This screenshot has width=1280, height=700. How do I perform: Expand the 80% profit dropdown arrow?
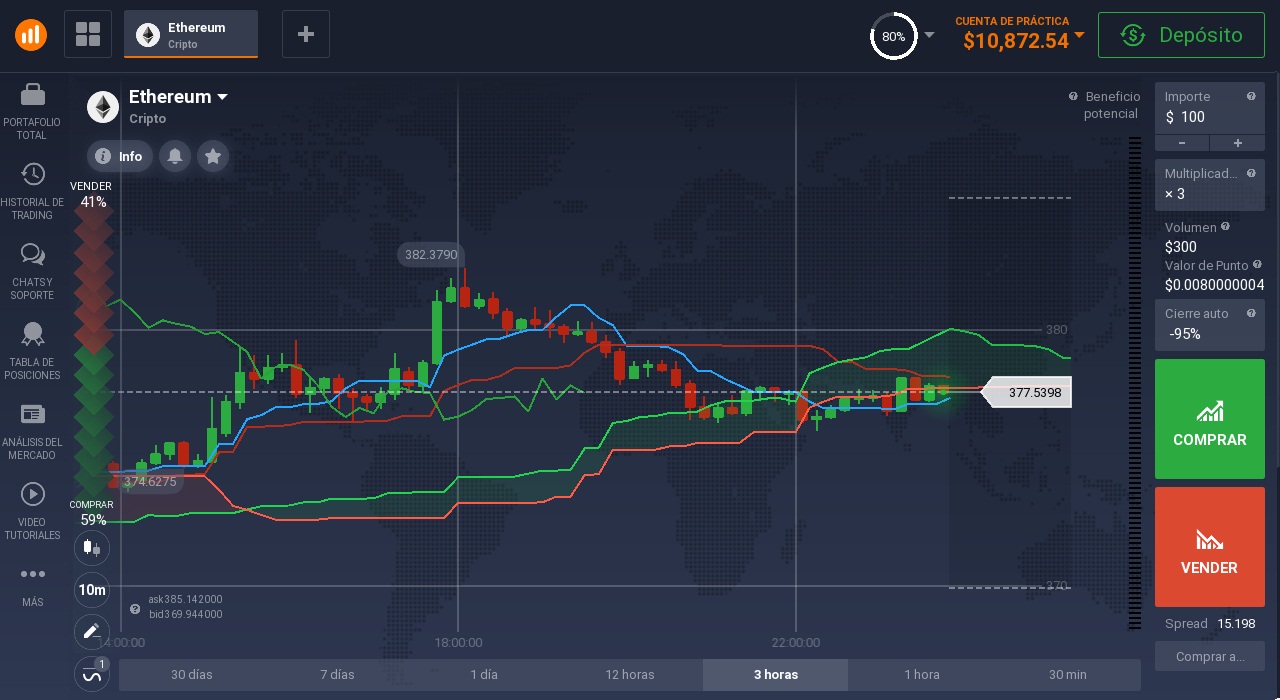pos(929,35)
